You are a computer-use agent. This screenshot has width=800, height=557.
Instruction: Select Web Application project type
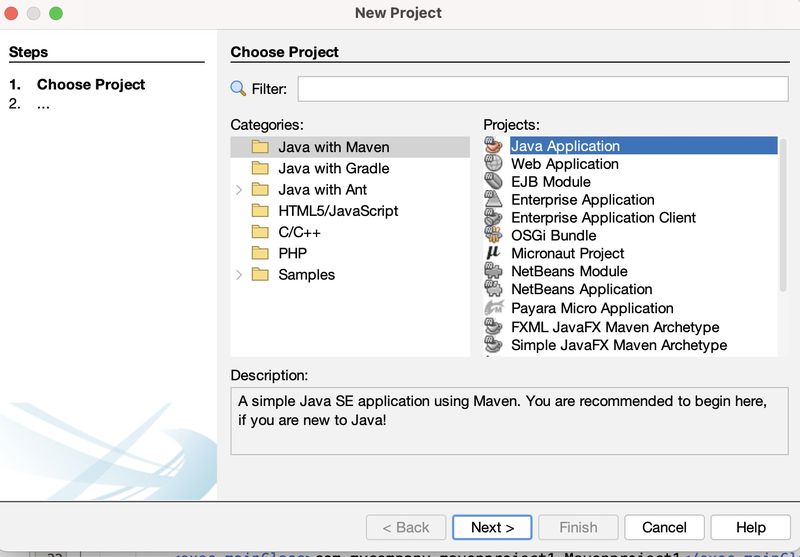point(565,164)
